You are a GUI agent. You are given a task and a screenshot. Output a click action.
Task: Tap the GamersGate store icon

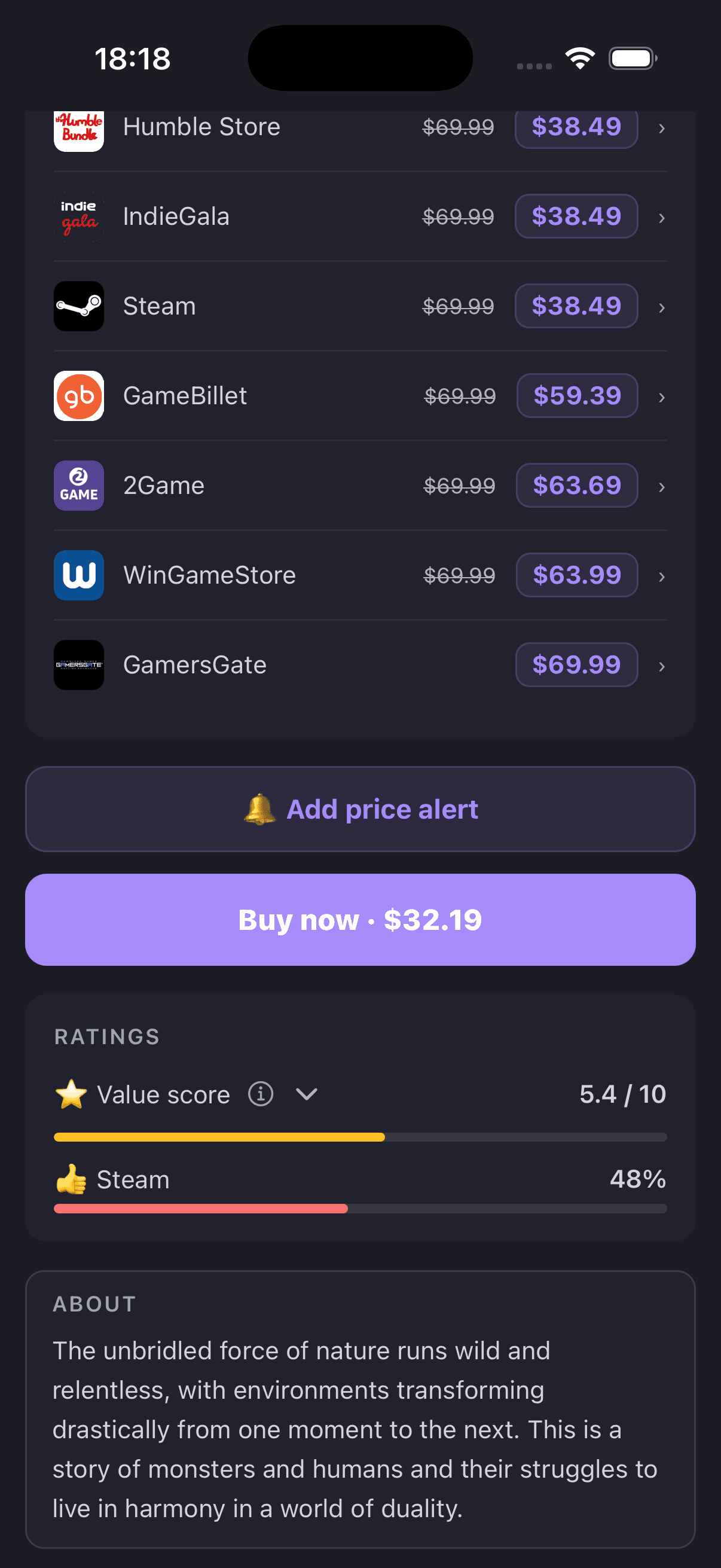tap(78, 665)
